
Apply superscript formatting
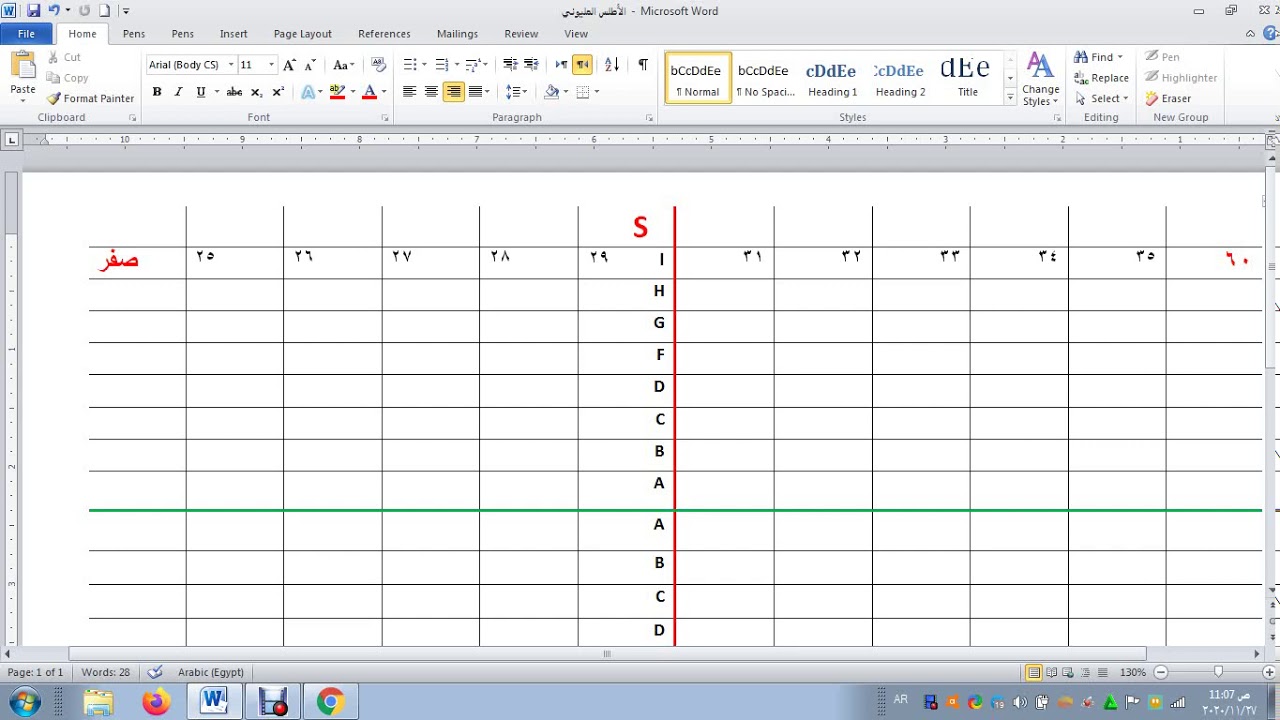click(278, 92)
